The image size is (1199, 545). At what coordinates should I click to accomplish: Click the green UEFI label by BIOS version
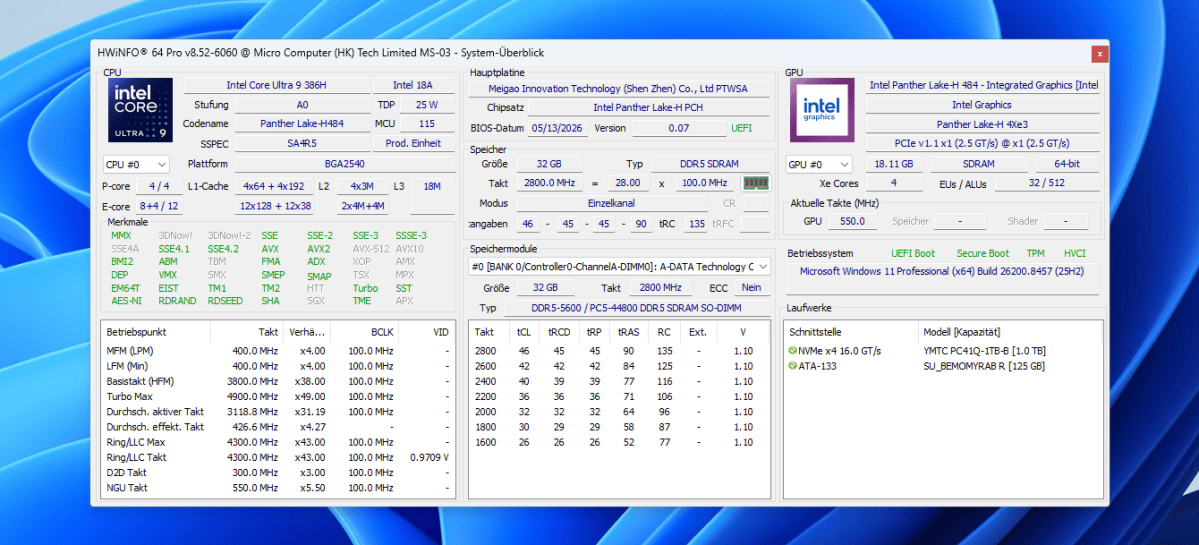742,128
